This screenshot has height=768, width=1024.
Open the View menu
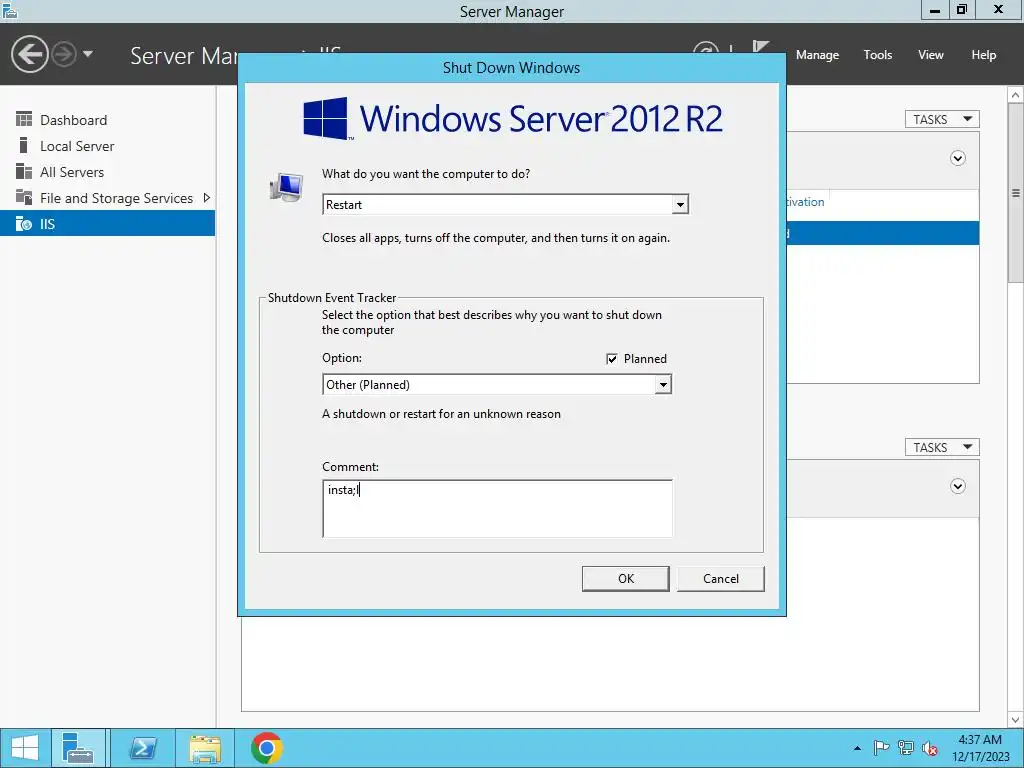click(x=931, y=55)
